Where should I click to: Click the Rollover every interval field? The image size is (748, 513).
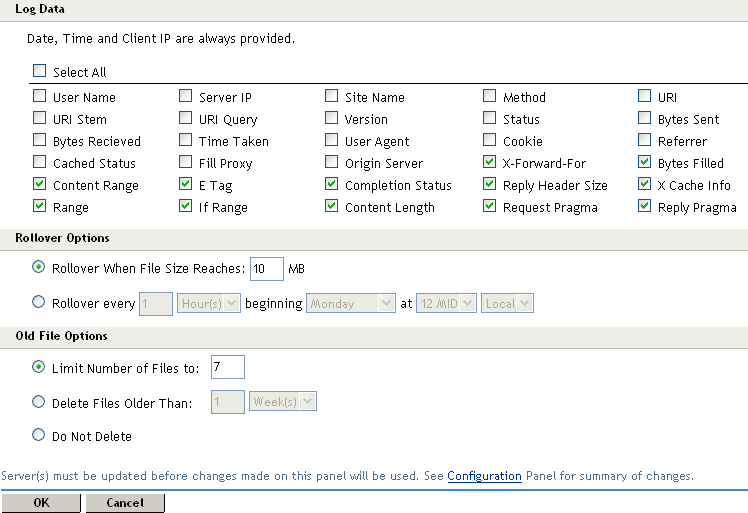click(156, 304)
